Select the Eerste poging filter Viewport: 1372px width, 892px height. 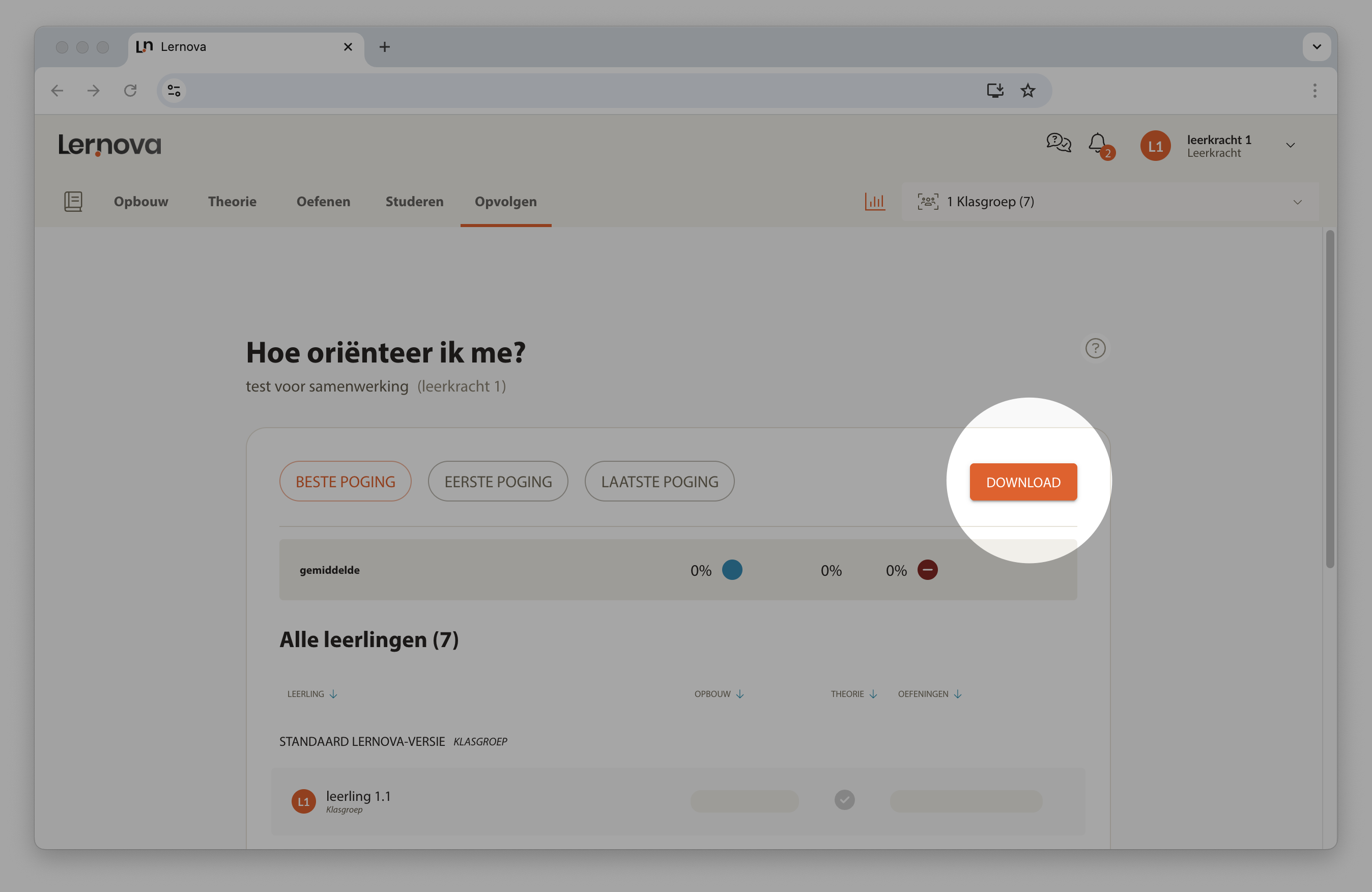coord(498,482)
